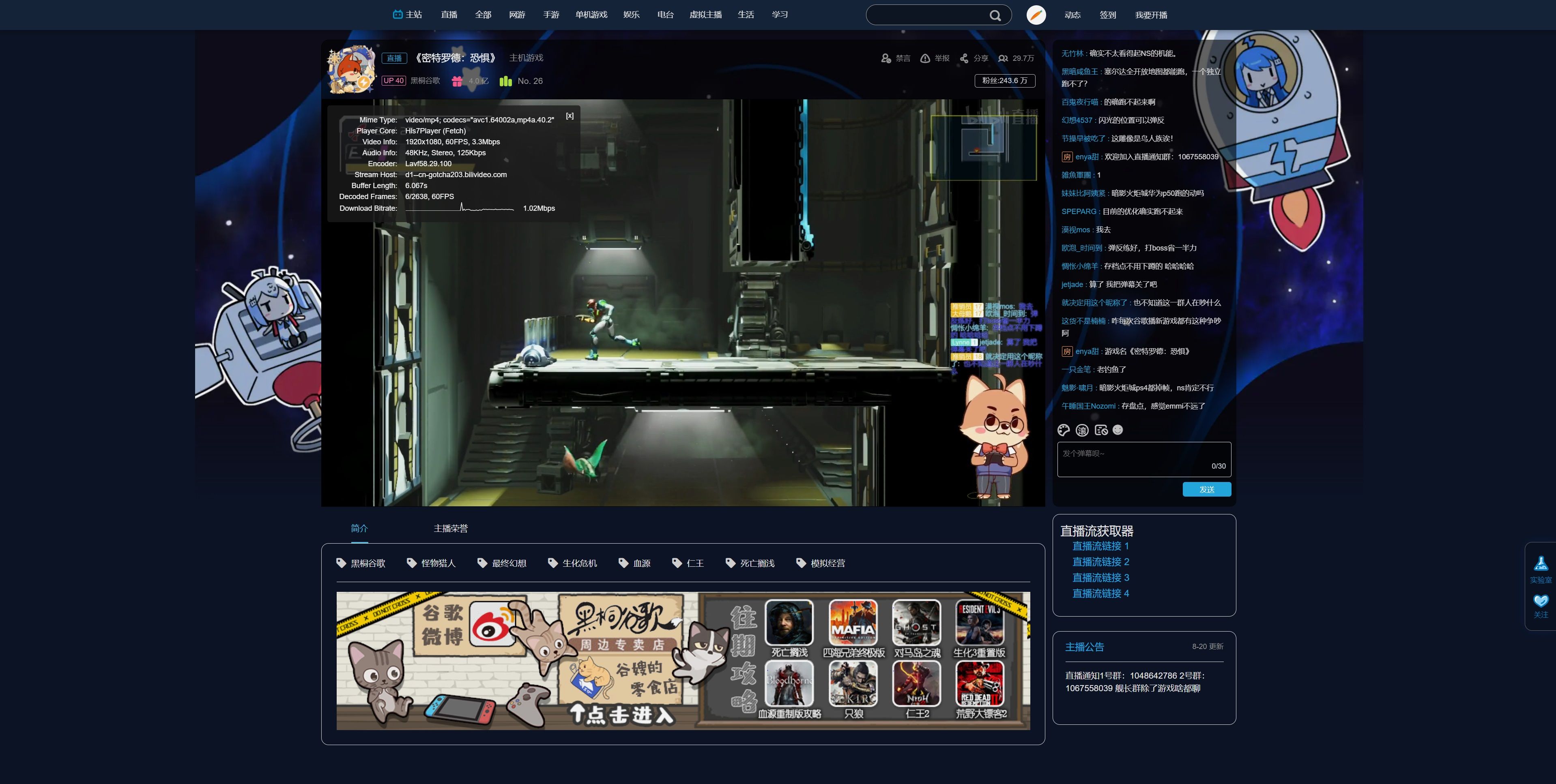Switch to the 主播荣誉 tab

pyautogui.click(x=451, y=528)
